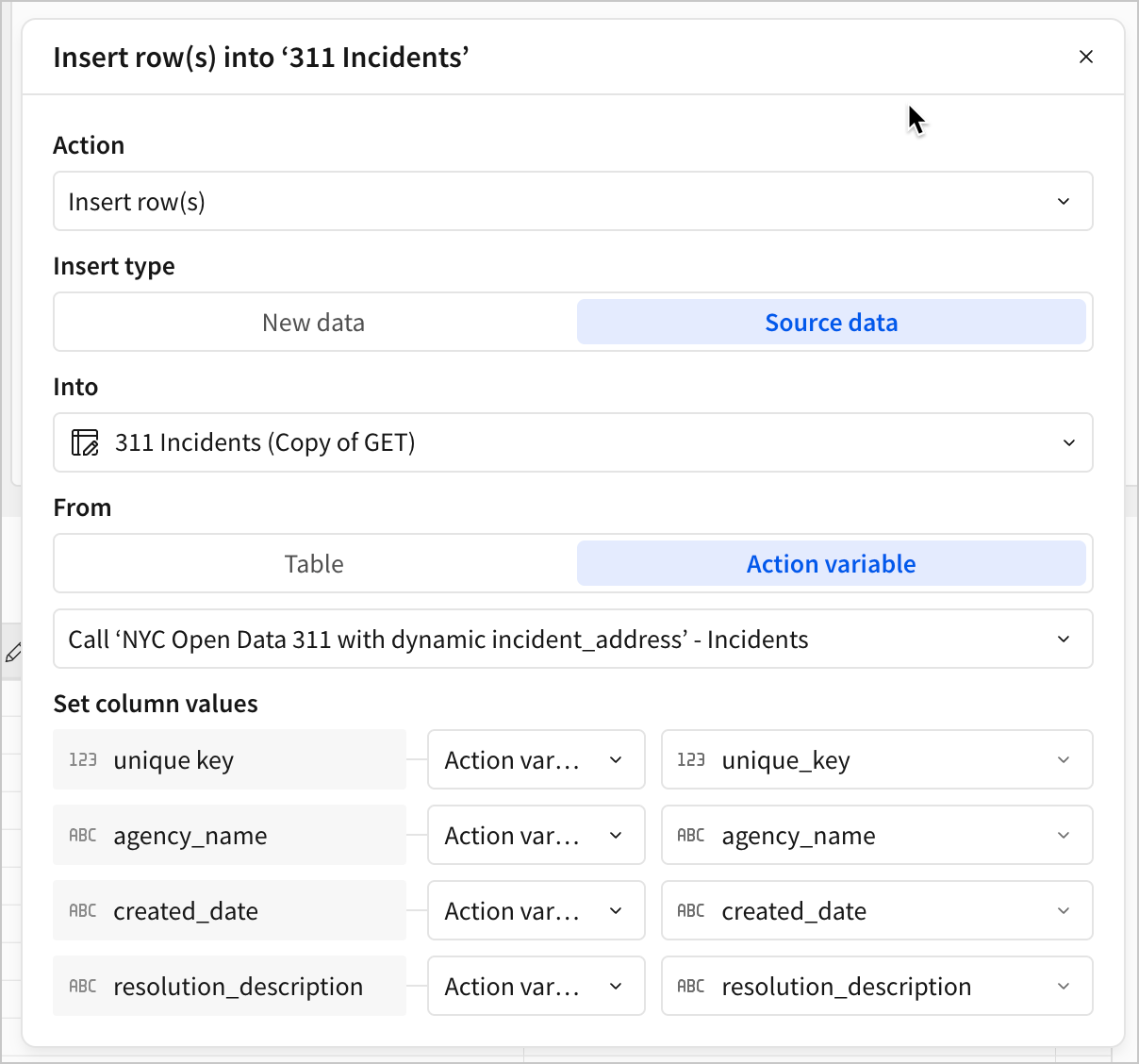
Task: Click the ABC type icon beside target resolution_description
Action: tap(83, 986)
